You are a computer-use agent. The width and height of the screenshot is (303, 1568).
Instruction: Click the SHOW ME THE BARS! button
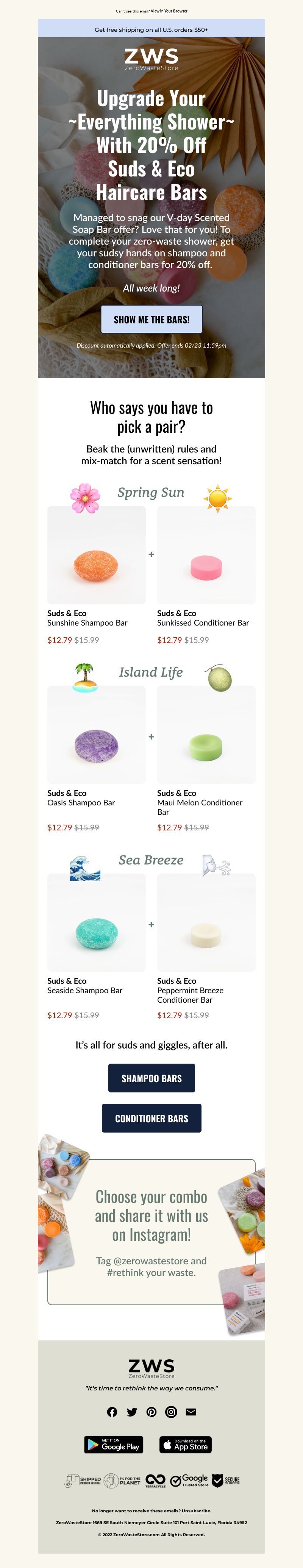tap(151, 319)
